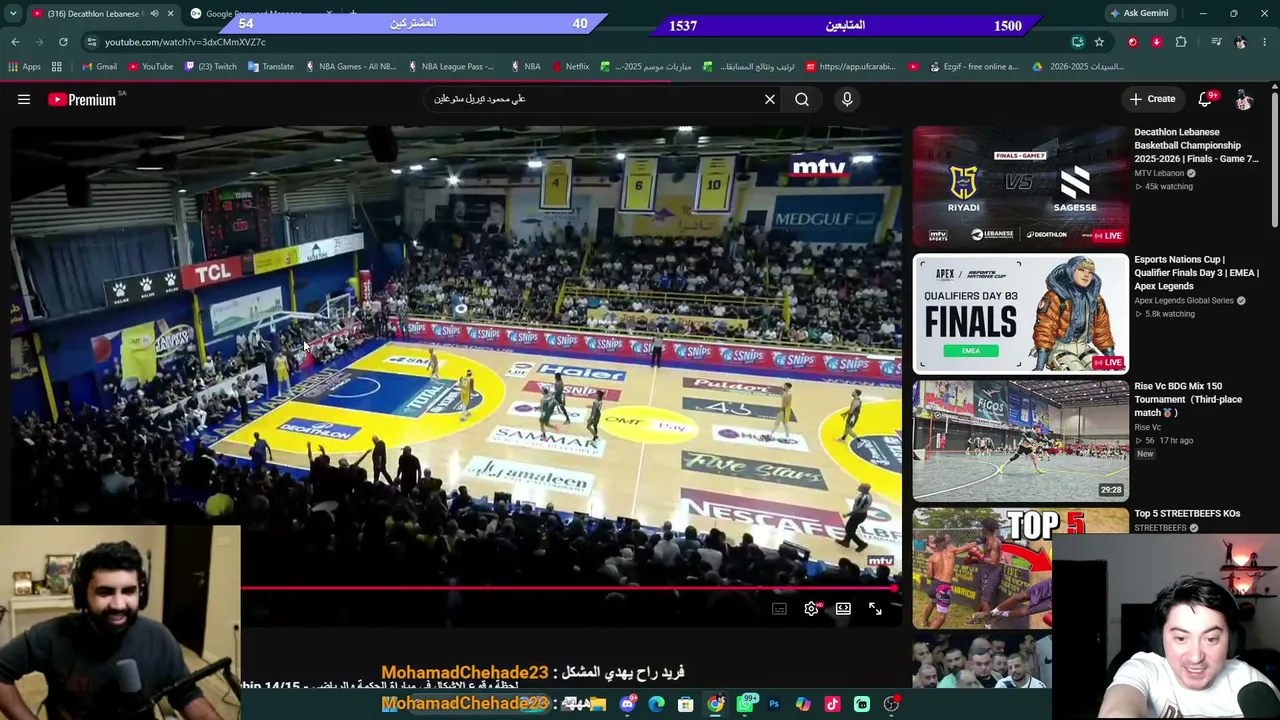Seek using the red video progress bar
The image size is (1280, 720).
[570, 588]
